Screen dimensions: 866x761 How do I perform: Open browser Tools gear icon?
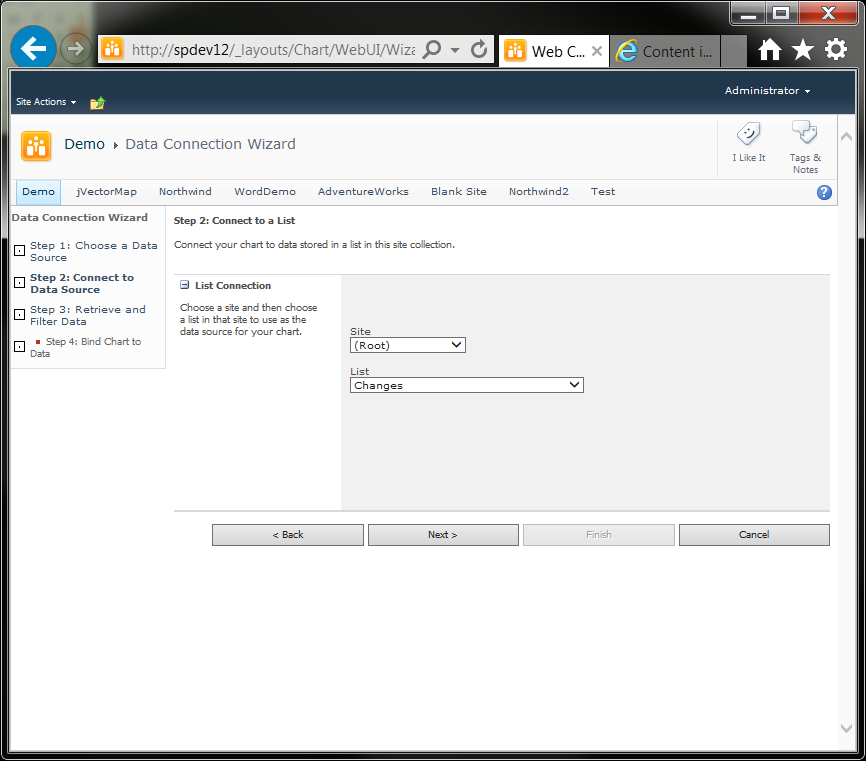click(836, 50)
